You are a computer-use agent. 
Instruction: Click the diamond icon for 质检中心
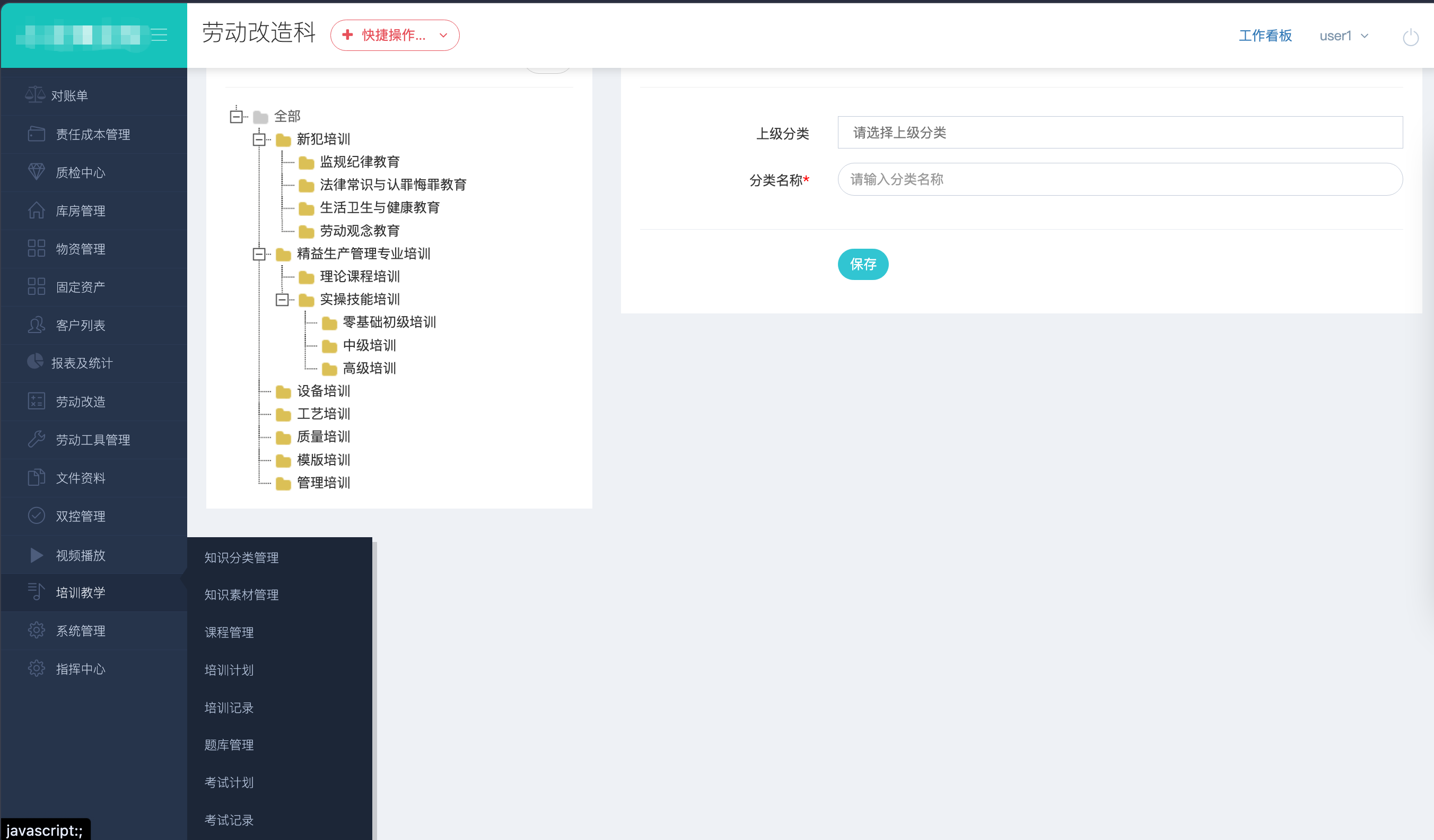[37, 172]
